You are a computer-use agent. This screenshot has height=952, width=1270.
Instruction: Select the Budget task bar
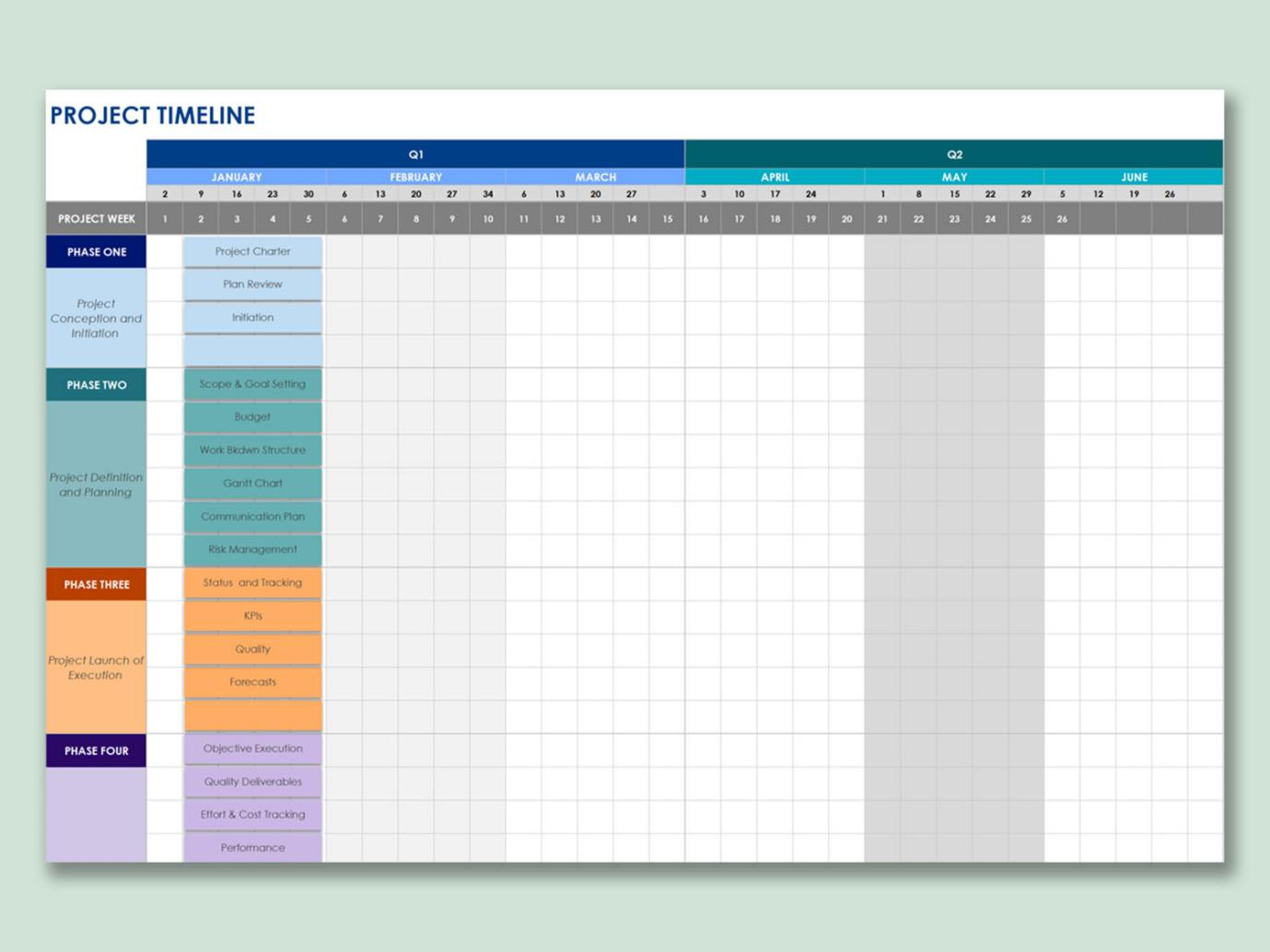(x=253, y=416)
